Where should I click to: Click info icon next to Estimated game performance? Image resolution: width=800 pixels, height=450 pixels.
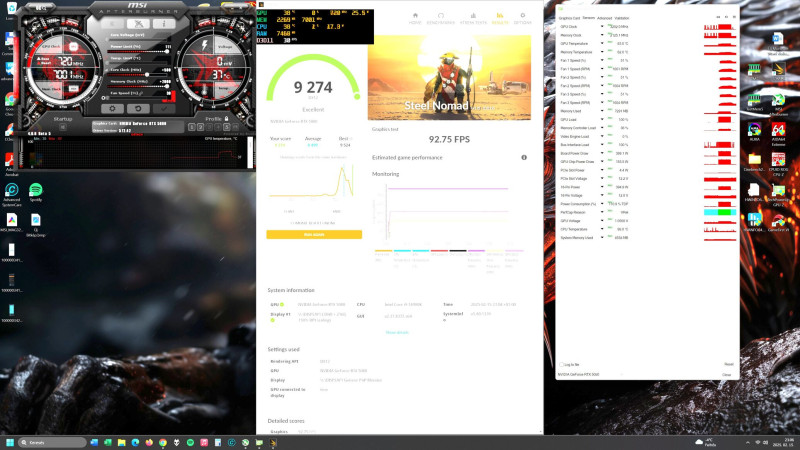pyautogui.click(x=524, y=158)
